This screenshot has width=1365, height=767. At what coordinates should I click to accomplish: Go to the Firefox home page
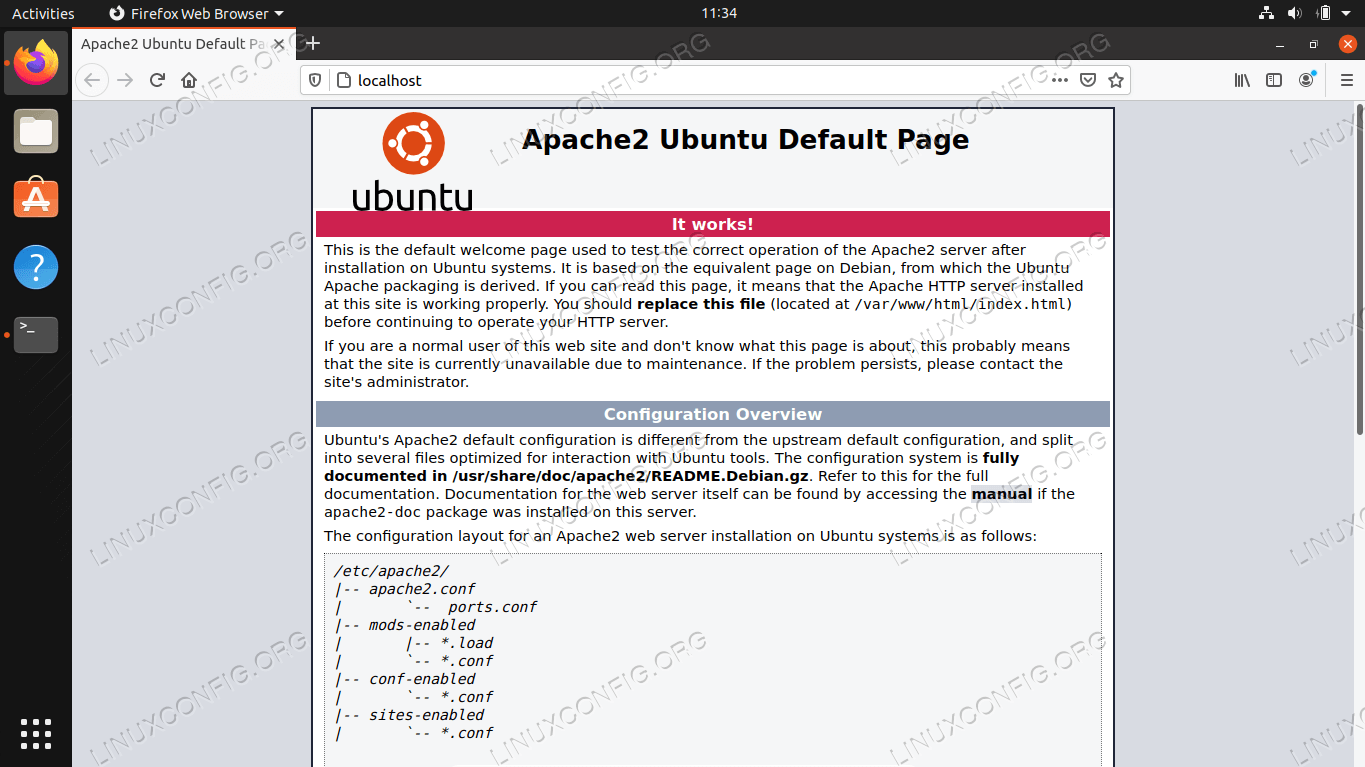[x=189, y=80]
